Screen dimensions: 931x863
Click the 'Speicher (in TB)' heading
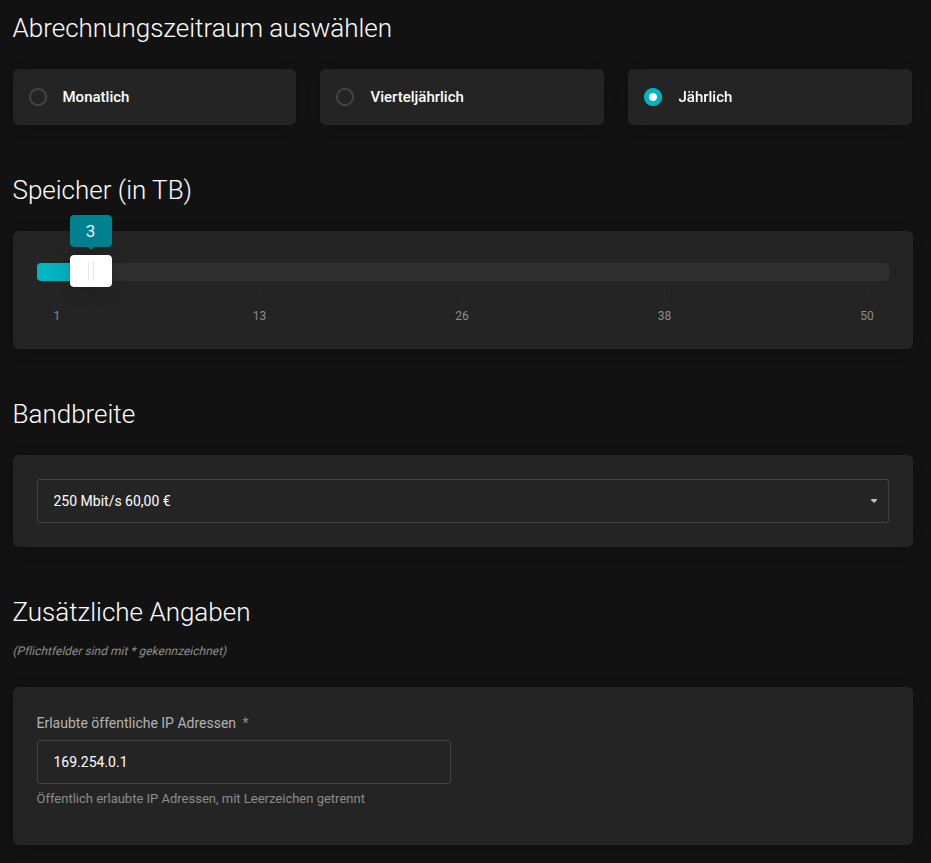point(102,190)
